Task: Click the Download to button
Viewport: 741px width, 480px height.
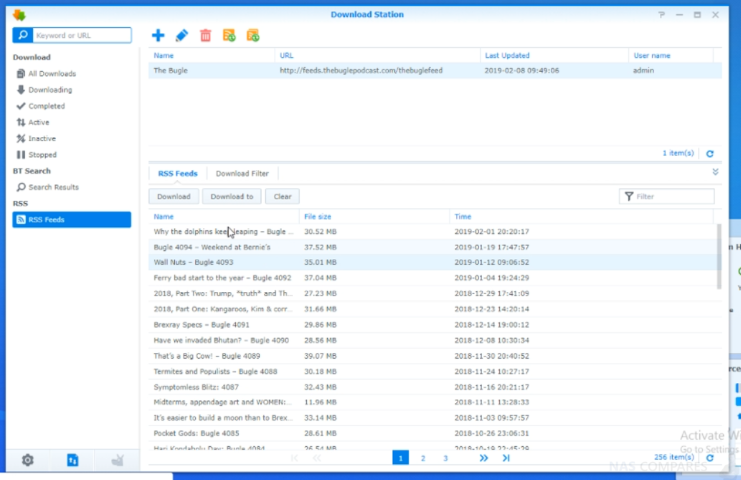Action: (232, 197)
